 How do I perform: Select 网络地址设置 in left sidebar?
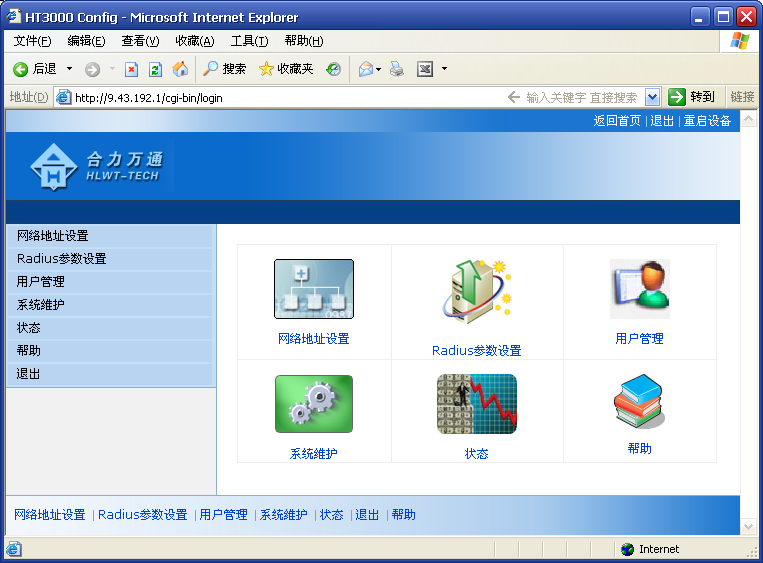(110, 236)
